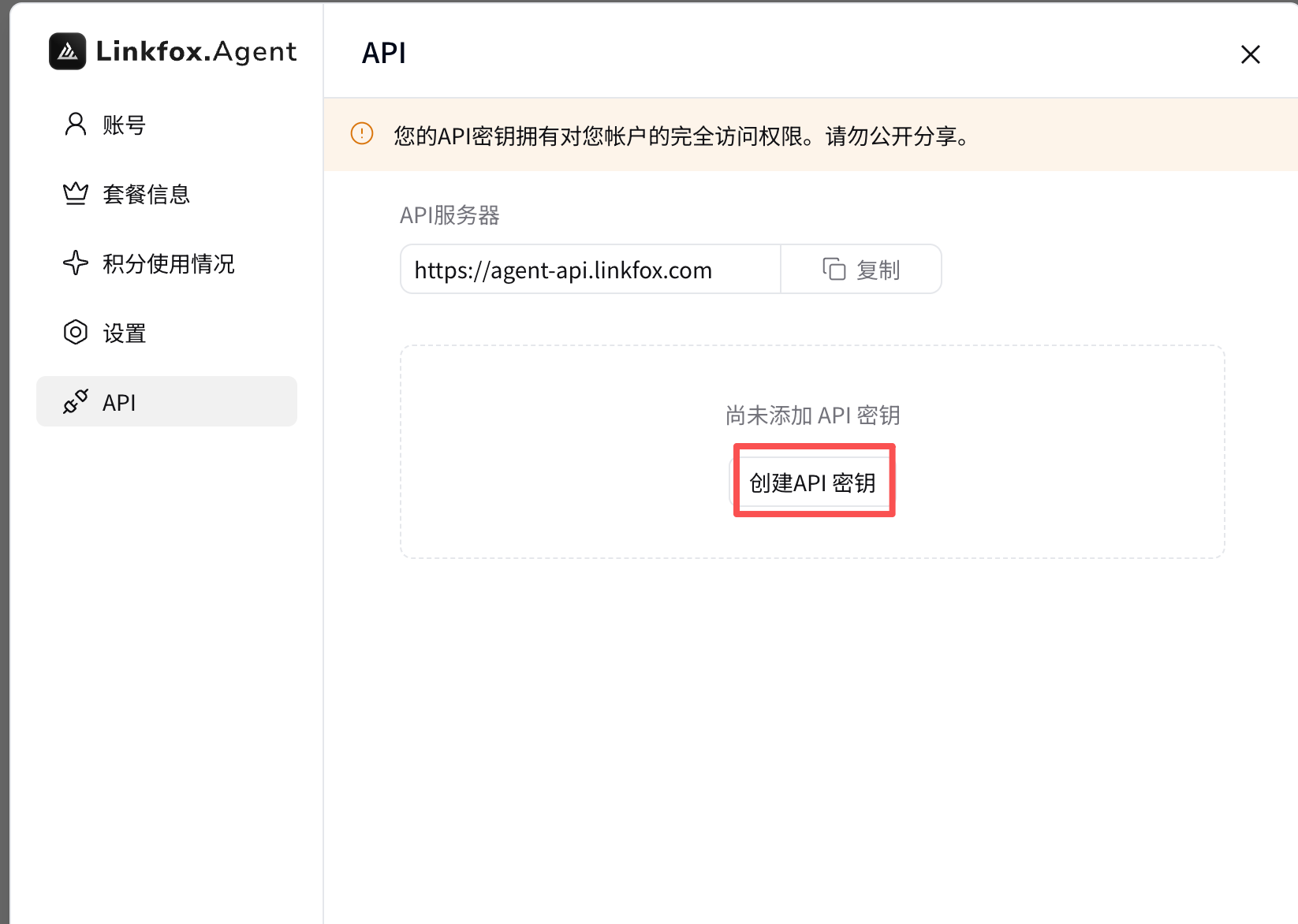Click the 复制 button
Viewport: 1298px width, 924px height.
[x=861, y=270]
